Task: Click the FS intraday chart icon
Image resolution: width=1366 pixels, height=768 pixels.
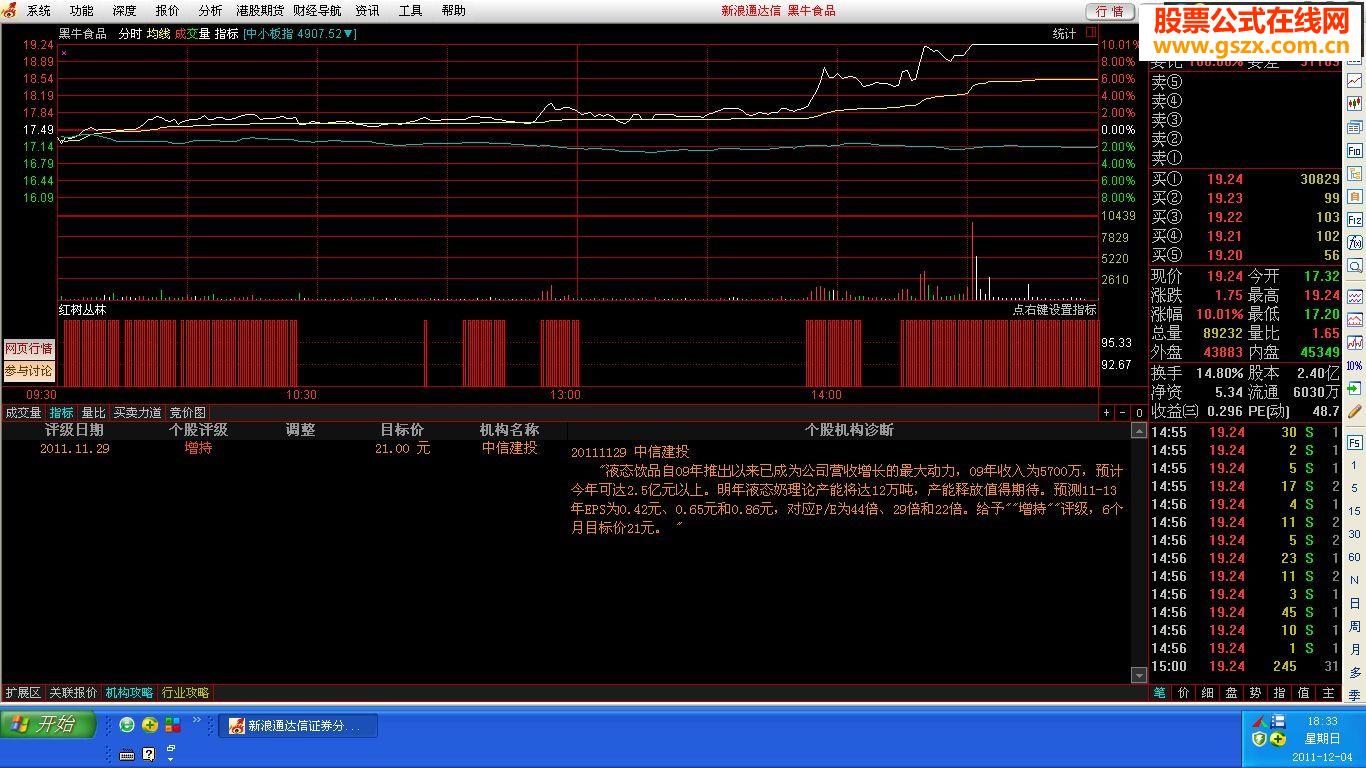Action: pyautogui.click(x=1355, y=441)
